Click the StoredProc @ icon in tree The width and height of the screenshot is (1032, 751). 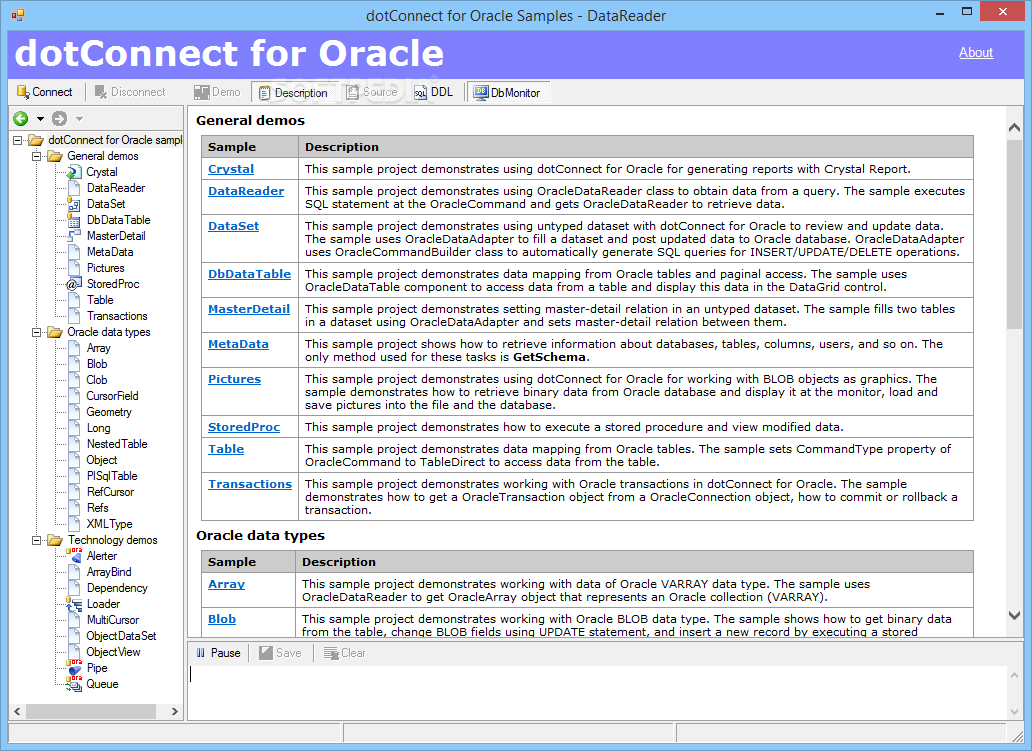click(74, 284)
